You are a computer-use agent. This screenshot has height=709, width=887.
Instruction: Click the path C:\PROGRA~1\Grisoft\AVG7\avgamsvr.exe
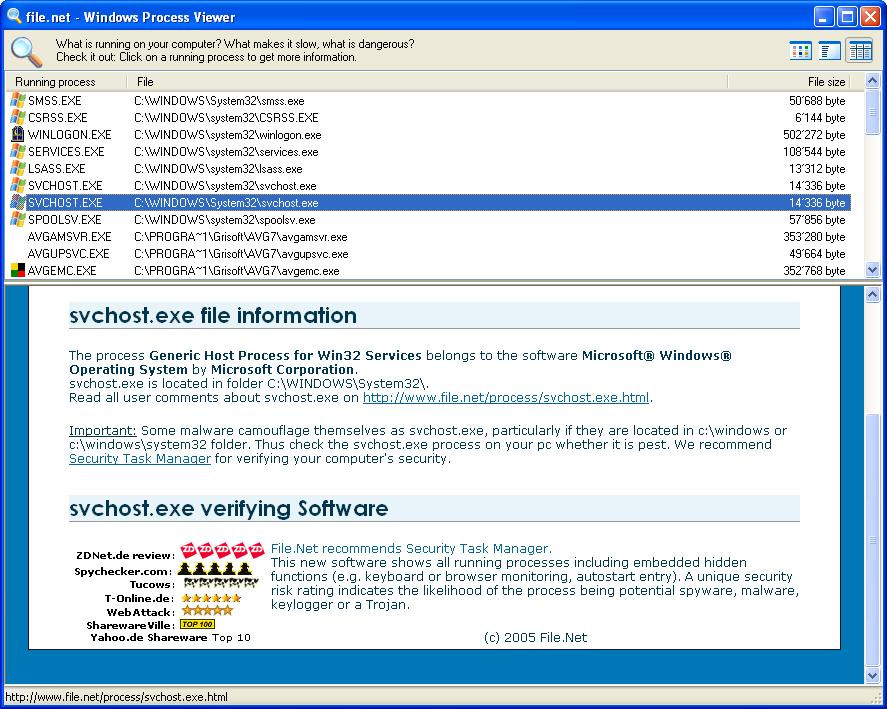[x=241, y=237]
